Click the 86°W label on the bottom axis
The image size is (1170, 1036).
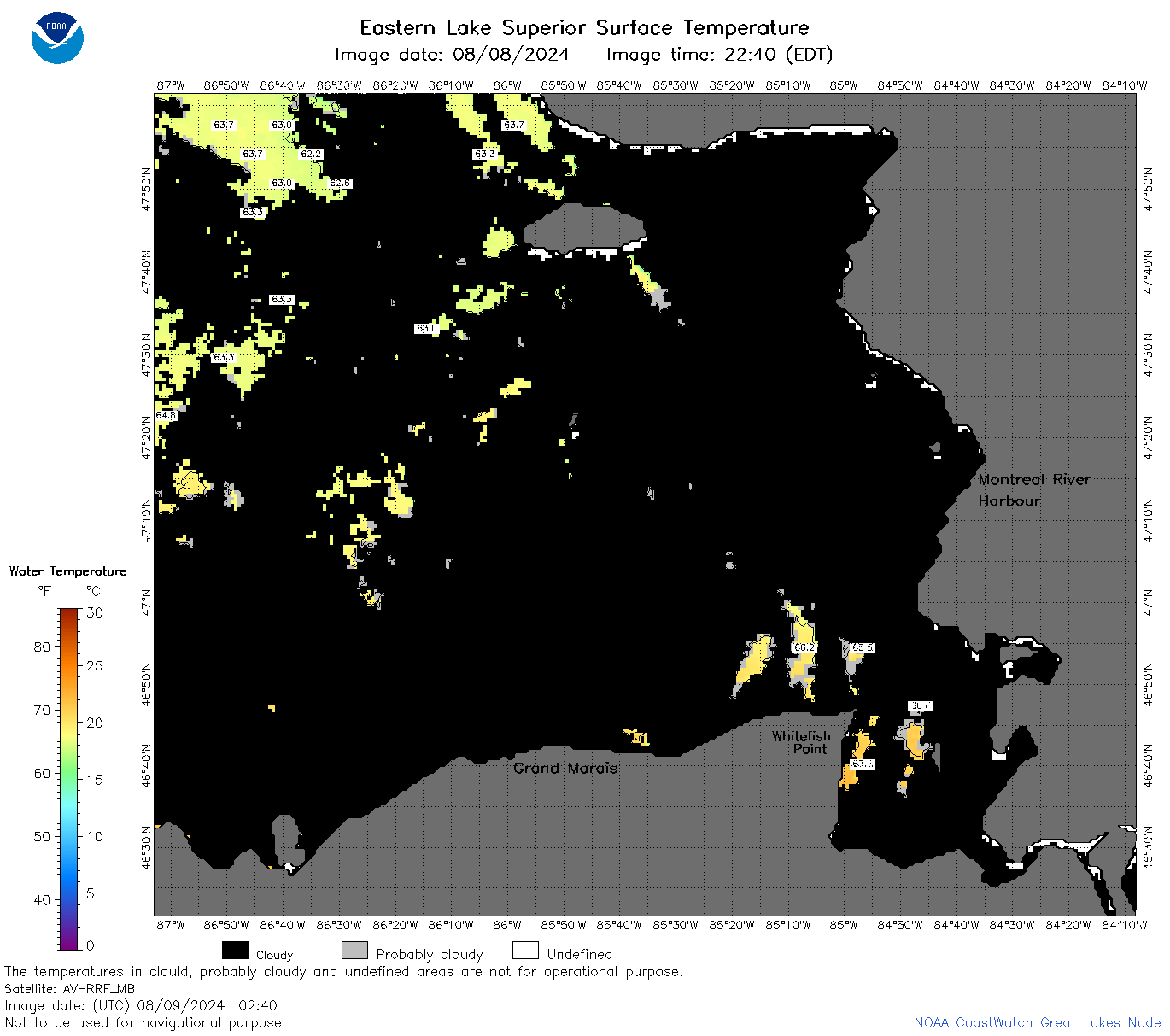507,925
